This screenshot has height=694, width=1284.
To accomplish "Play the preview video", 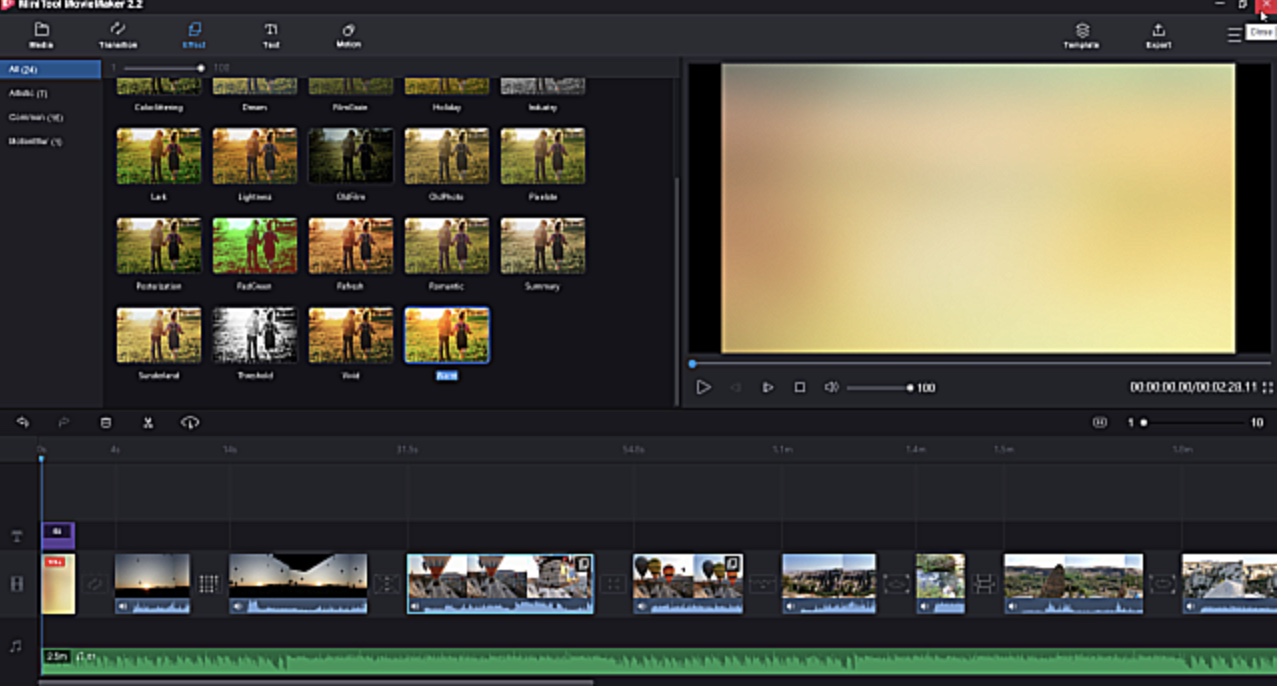I will (703, 387).
